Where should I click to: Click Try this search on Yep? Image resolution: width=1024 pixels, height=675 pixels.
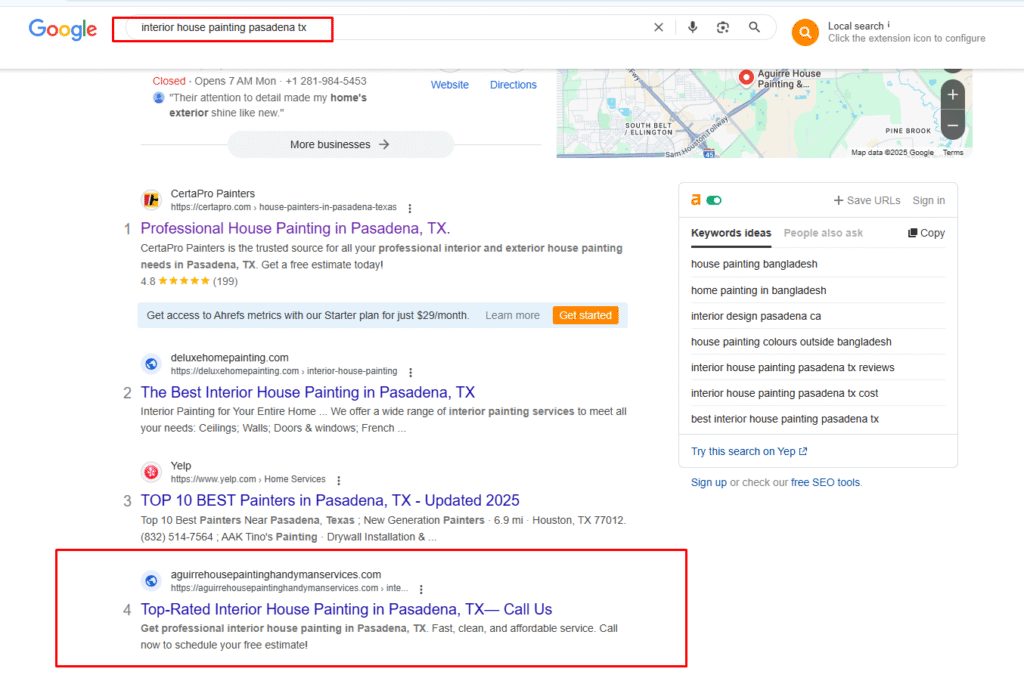749,451
